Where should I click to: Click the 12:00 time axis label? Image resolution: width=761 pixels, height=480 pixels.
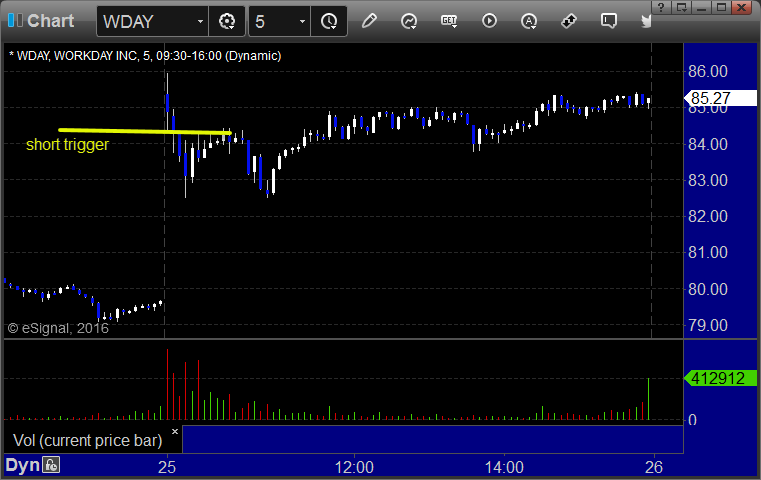(x=354, y=467)
